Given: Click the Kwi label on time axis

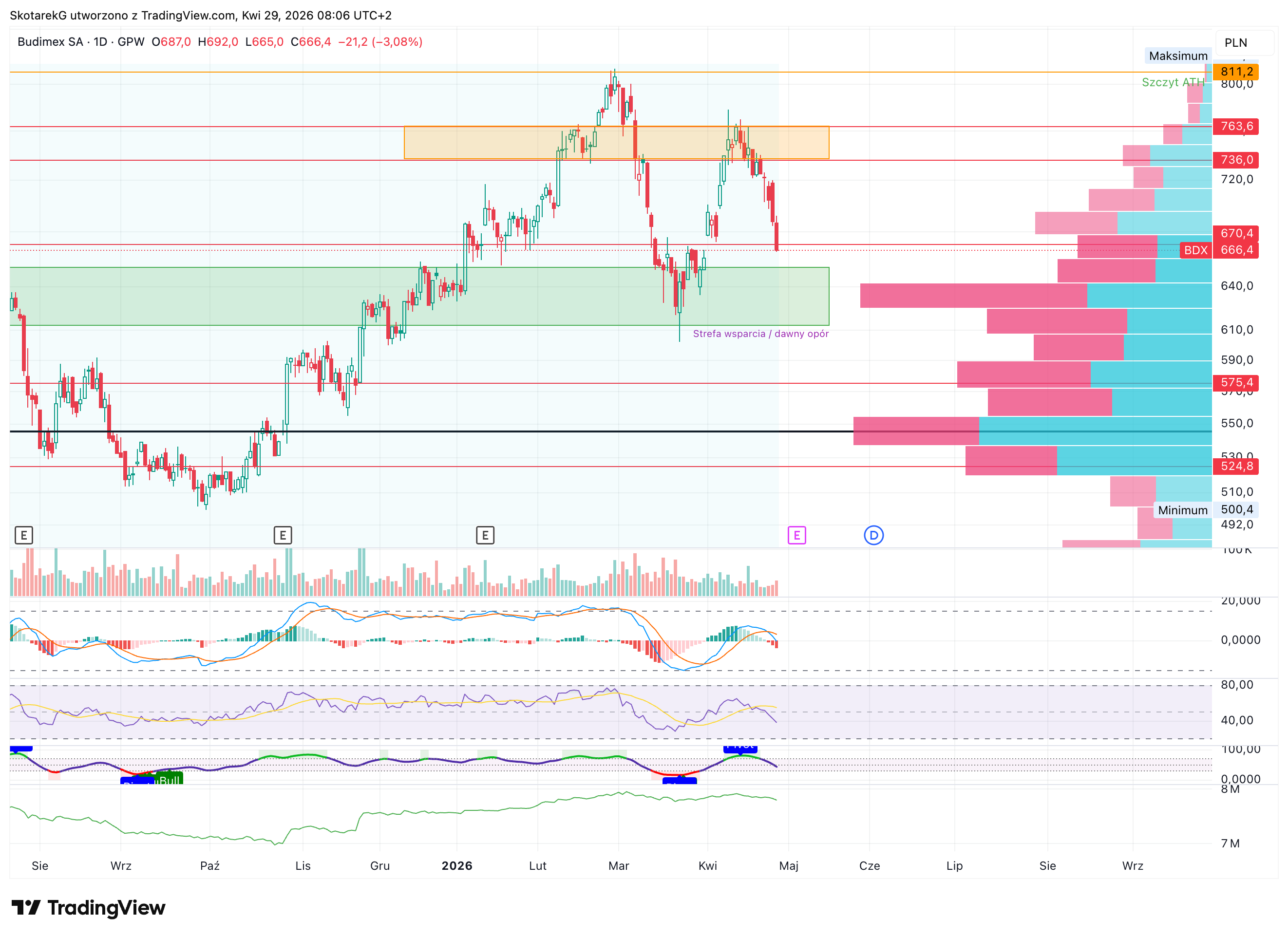Looking at the screenshot, I should point(708,865).
